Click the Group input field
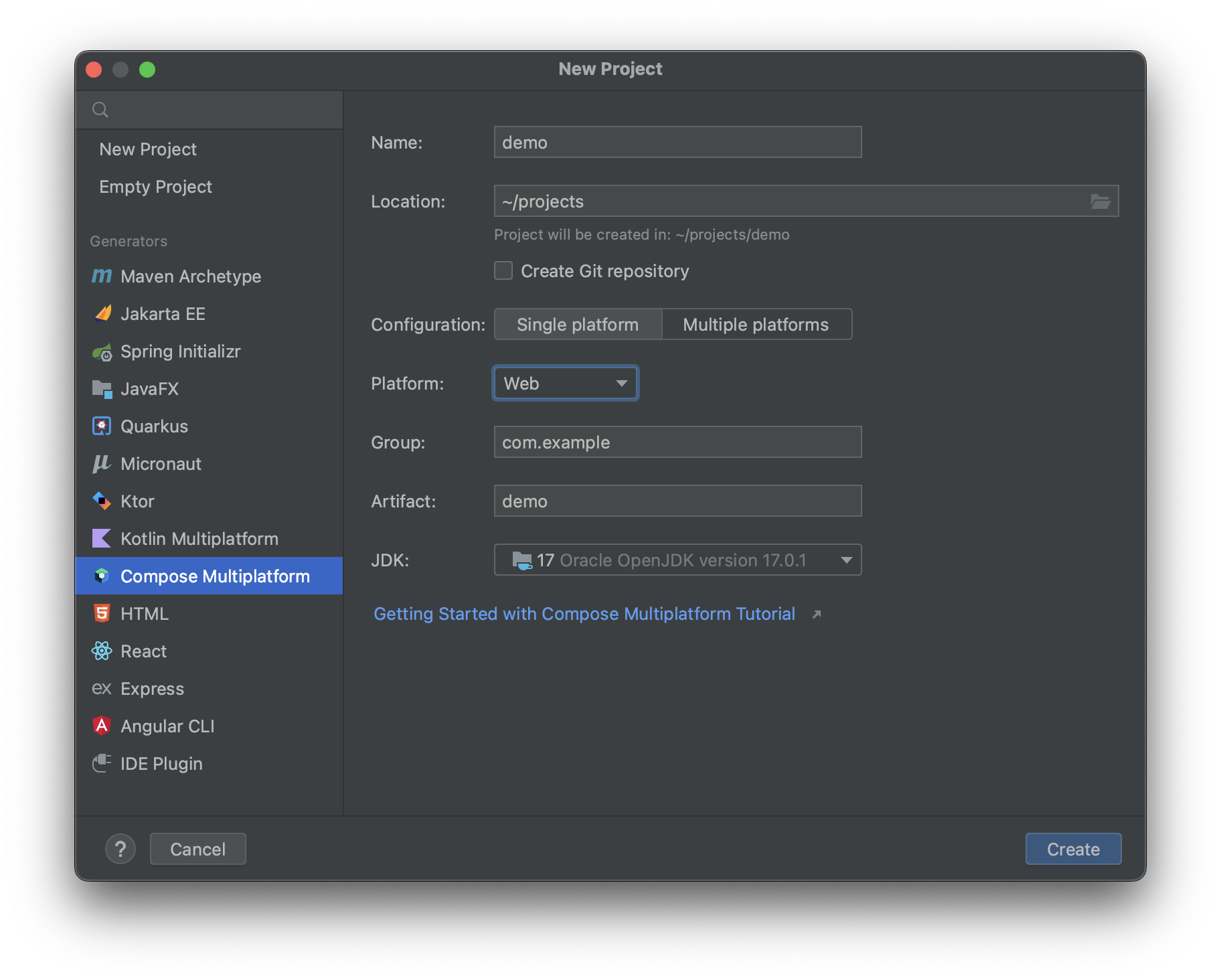Viewport: 1221px width, 980px height. point(677,442)
